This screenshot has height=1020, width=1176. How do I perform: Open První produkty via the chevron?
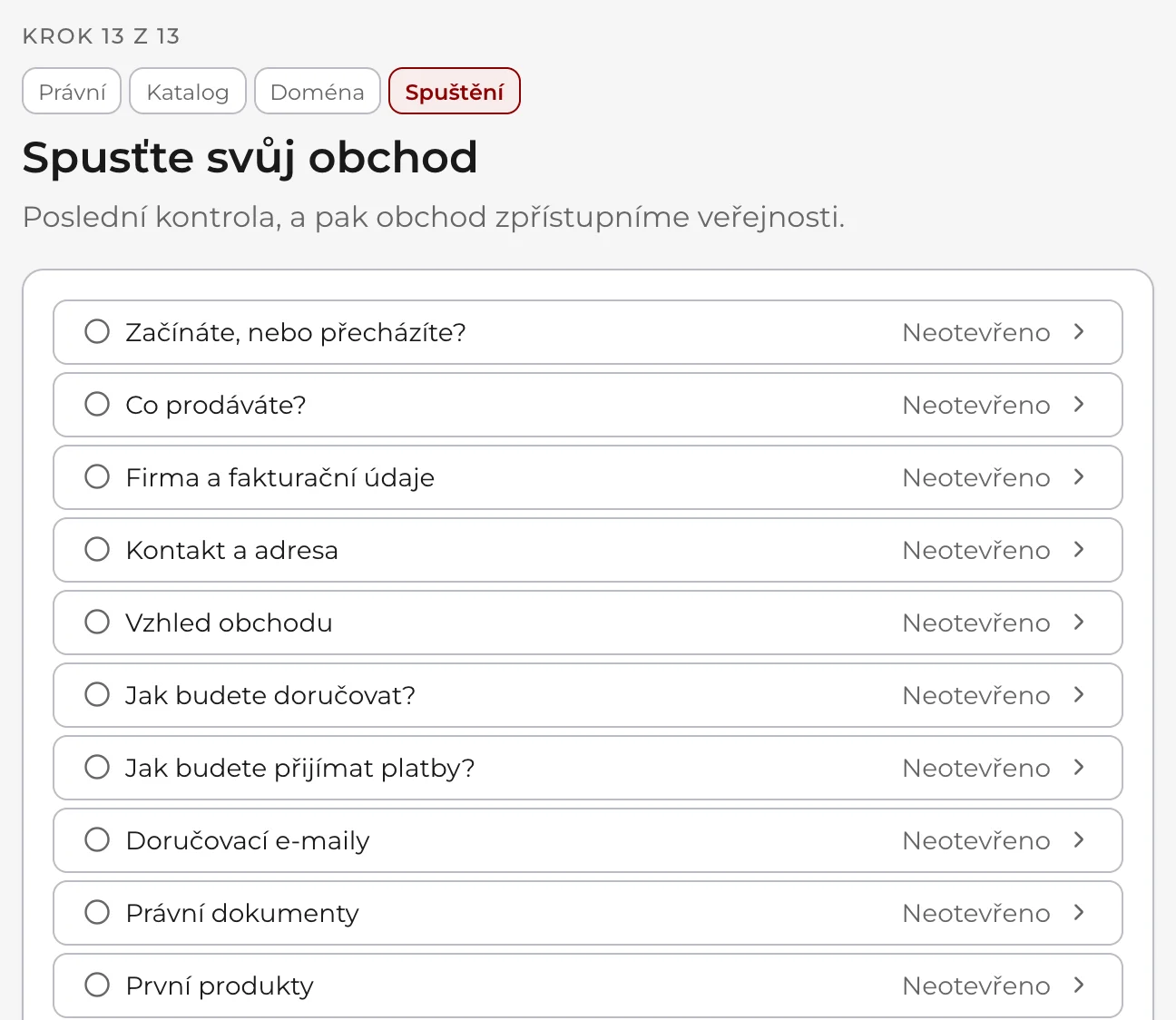[x=1079, y=986]
